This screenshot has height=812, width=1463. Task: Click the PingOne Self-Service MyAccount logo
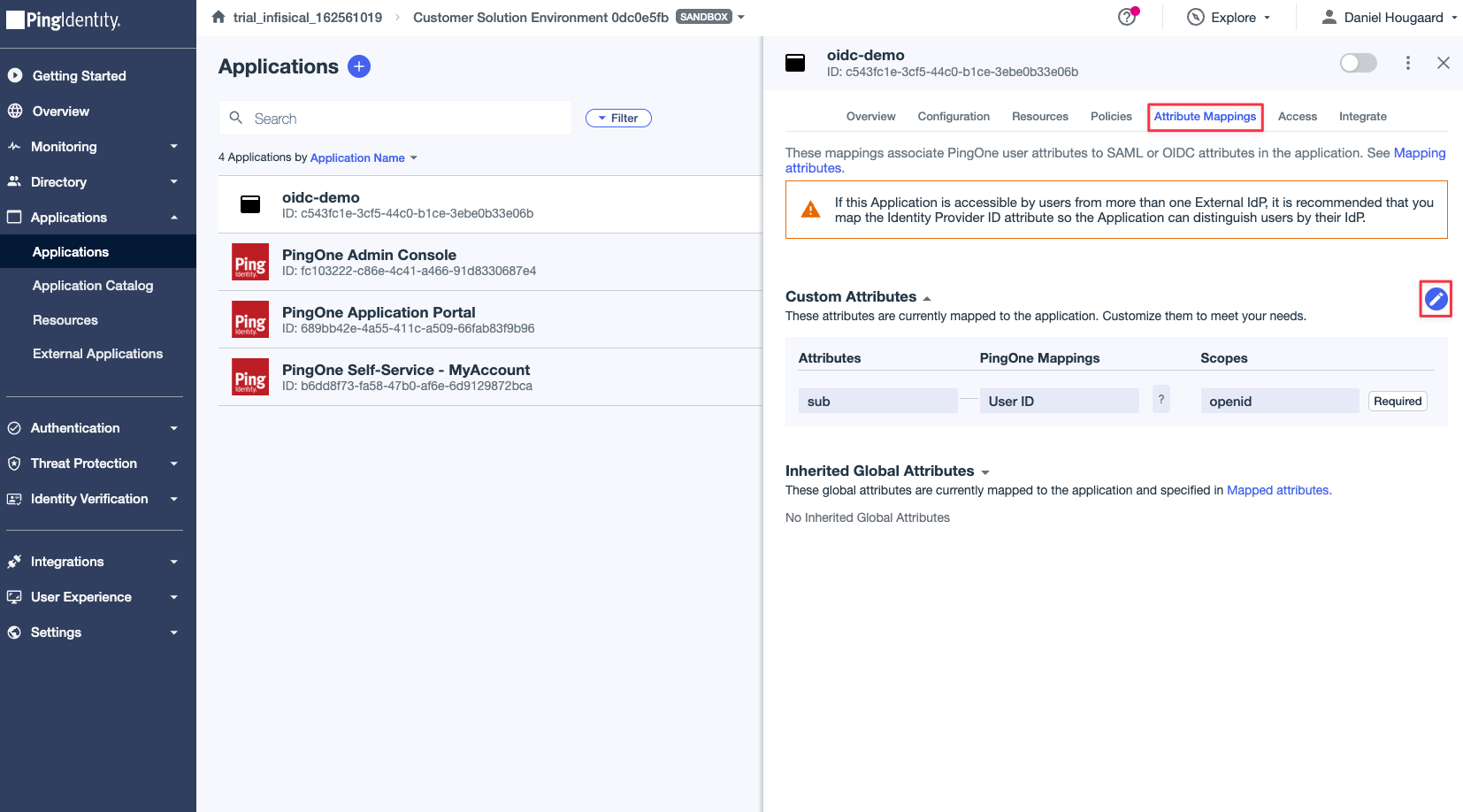point(250,377)
